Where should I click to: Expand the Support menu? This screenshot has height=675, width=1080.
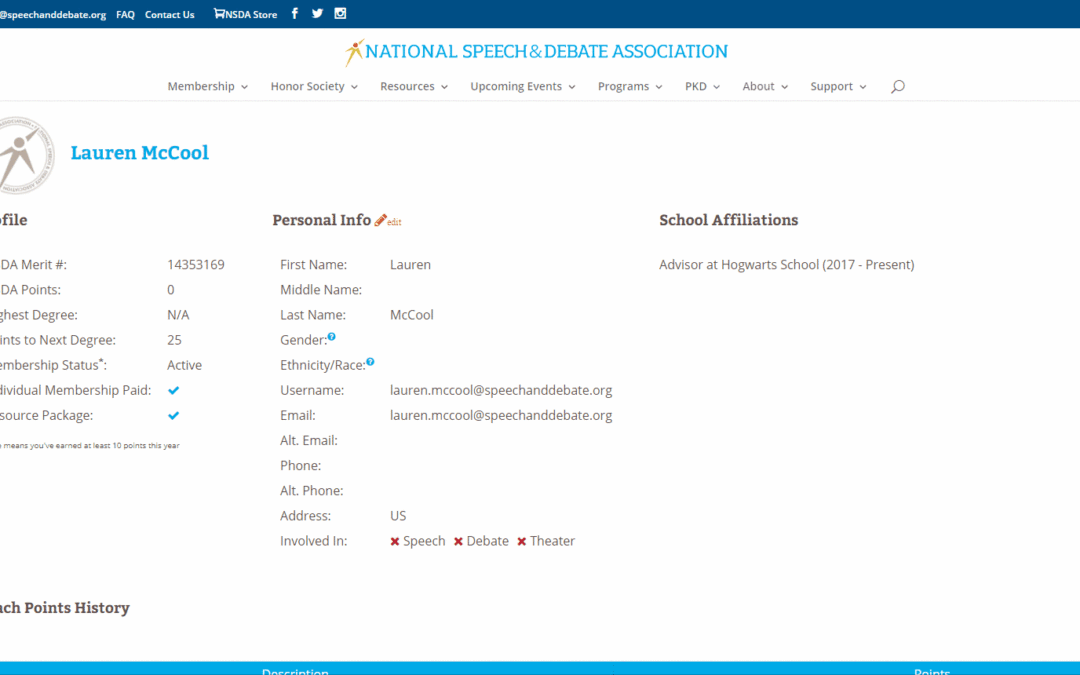838,87
